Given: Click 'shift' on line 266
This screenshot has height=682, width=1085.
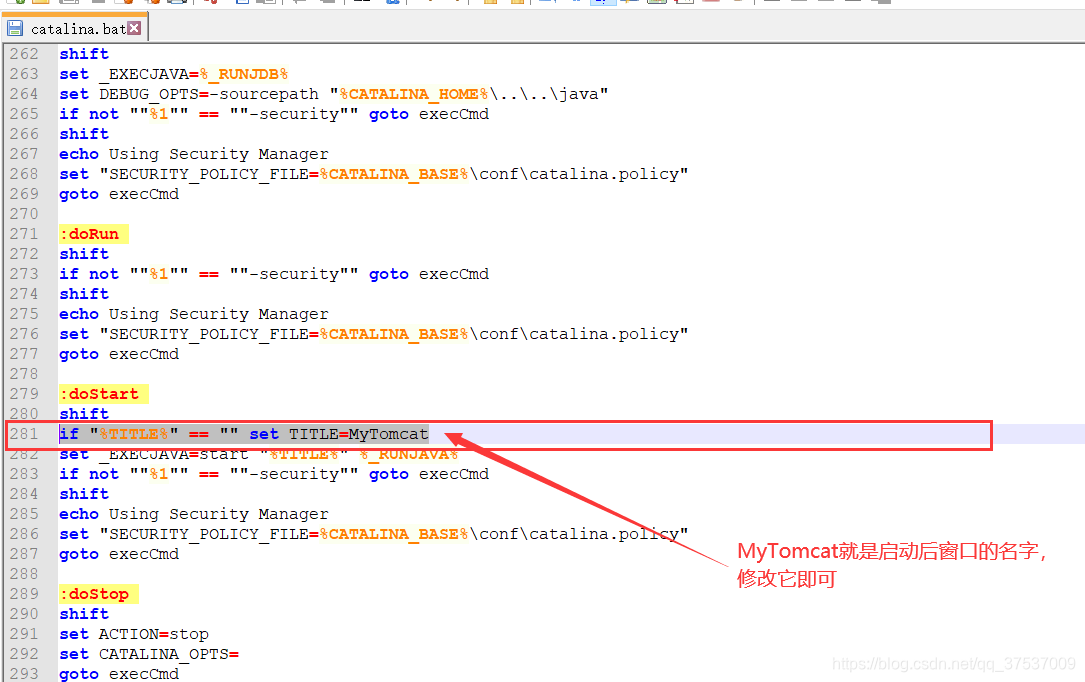Looking at the screenshot, I should click(x=84, y=133).
